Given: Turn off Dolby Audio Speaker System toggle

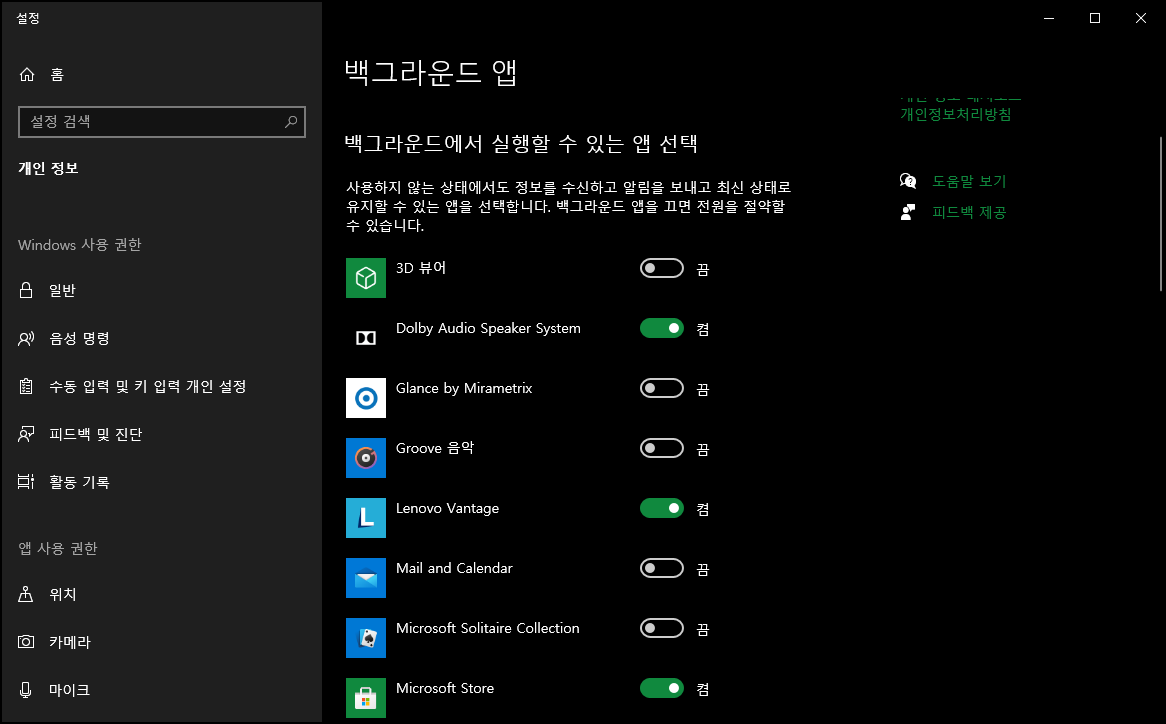Looking at the screenshot, I should [662, 328].
